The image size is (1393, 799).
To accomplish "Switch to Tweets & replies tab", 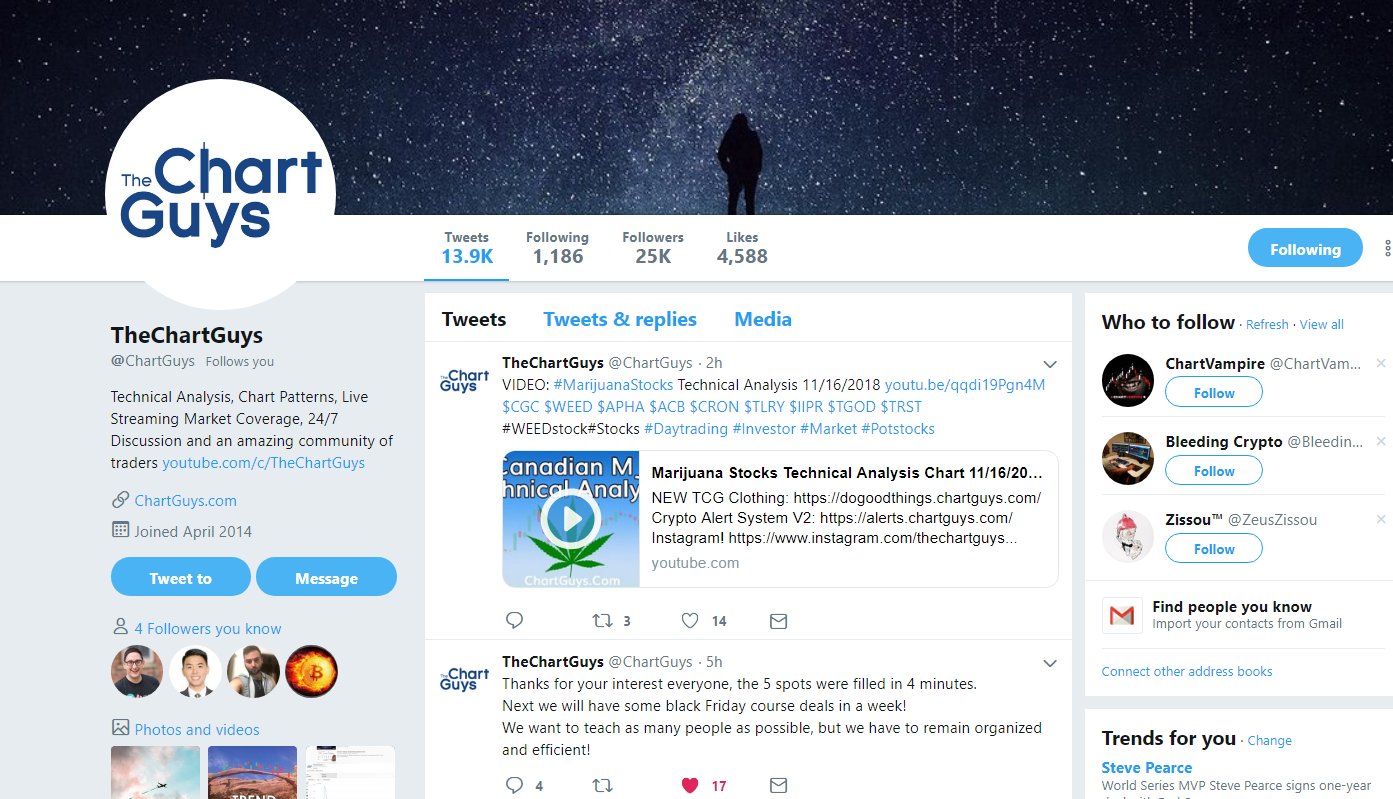I will point(620,319).
